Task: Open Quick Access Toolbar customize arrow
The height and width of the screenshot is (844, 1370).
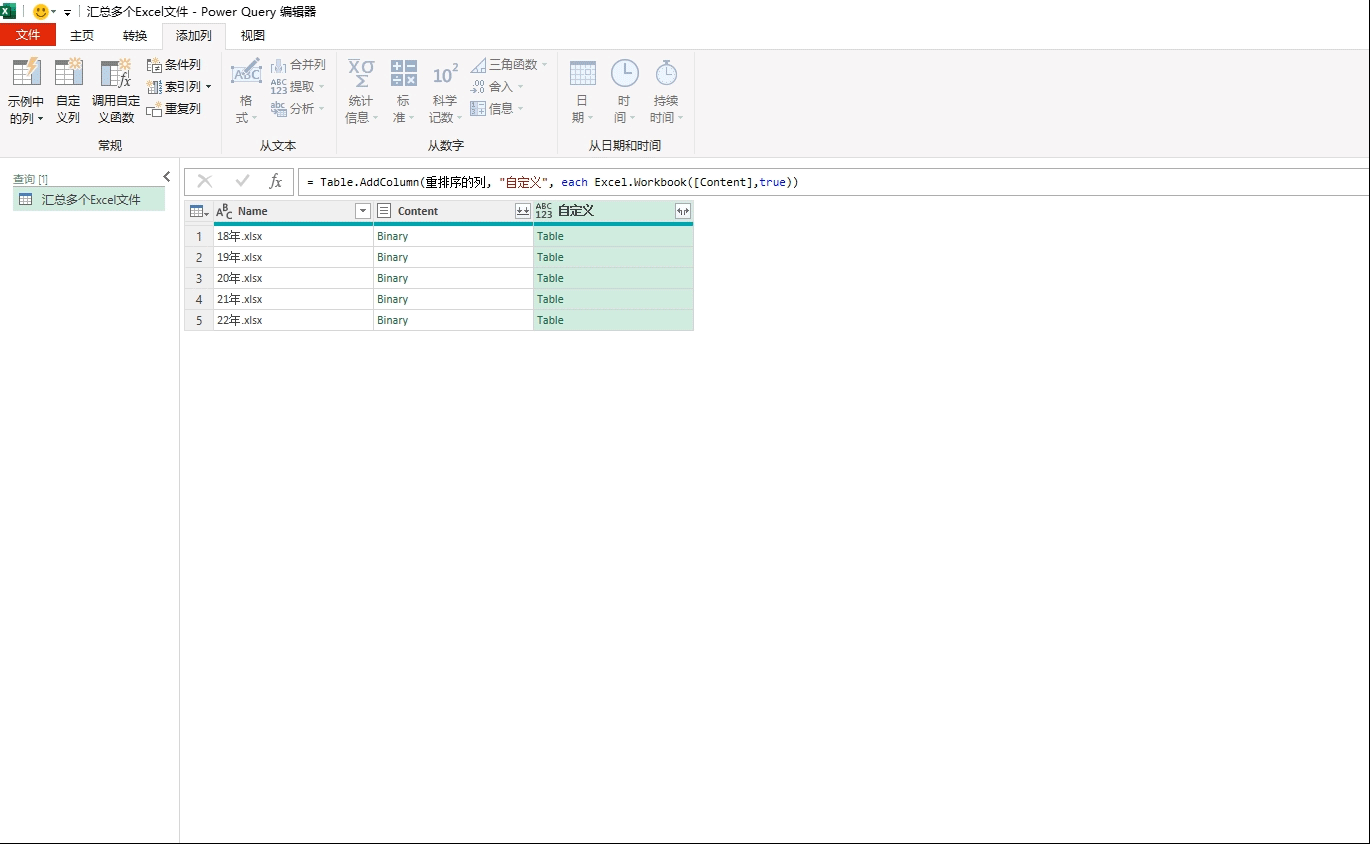Action: [x=67, y=12]
